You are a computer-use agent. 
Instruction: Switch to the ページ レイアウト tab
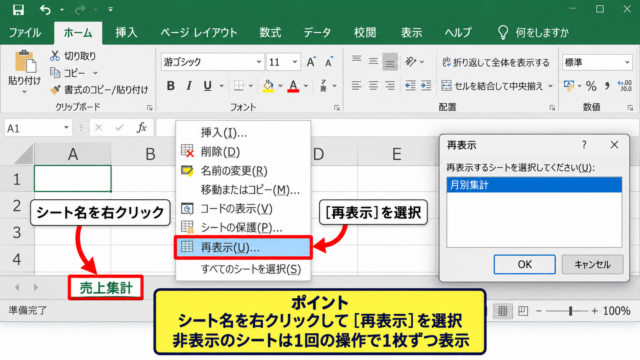[x=199, y=33]
